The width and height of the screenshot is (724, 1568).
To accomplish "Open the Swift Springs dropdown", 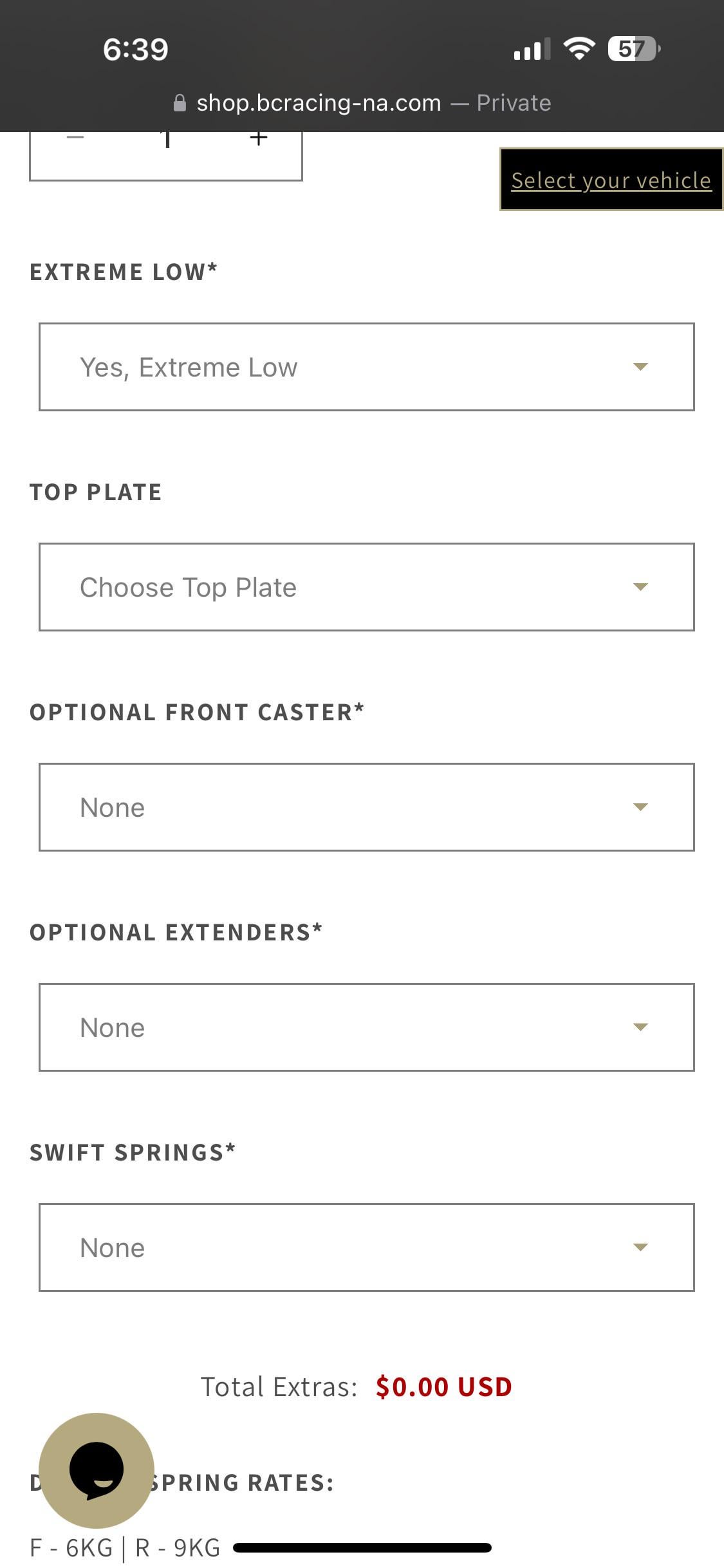I will point(366,1247).
